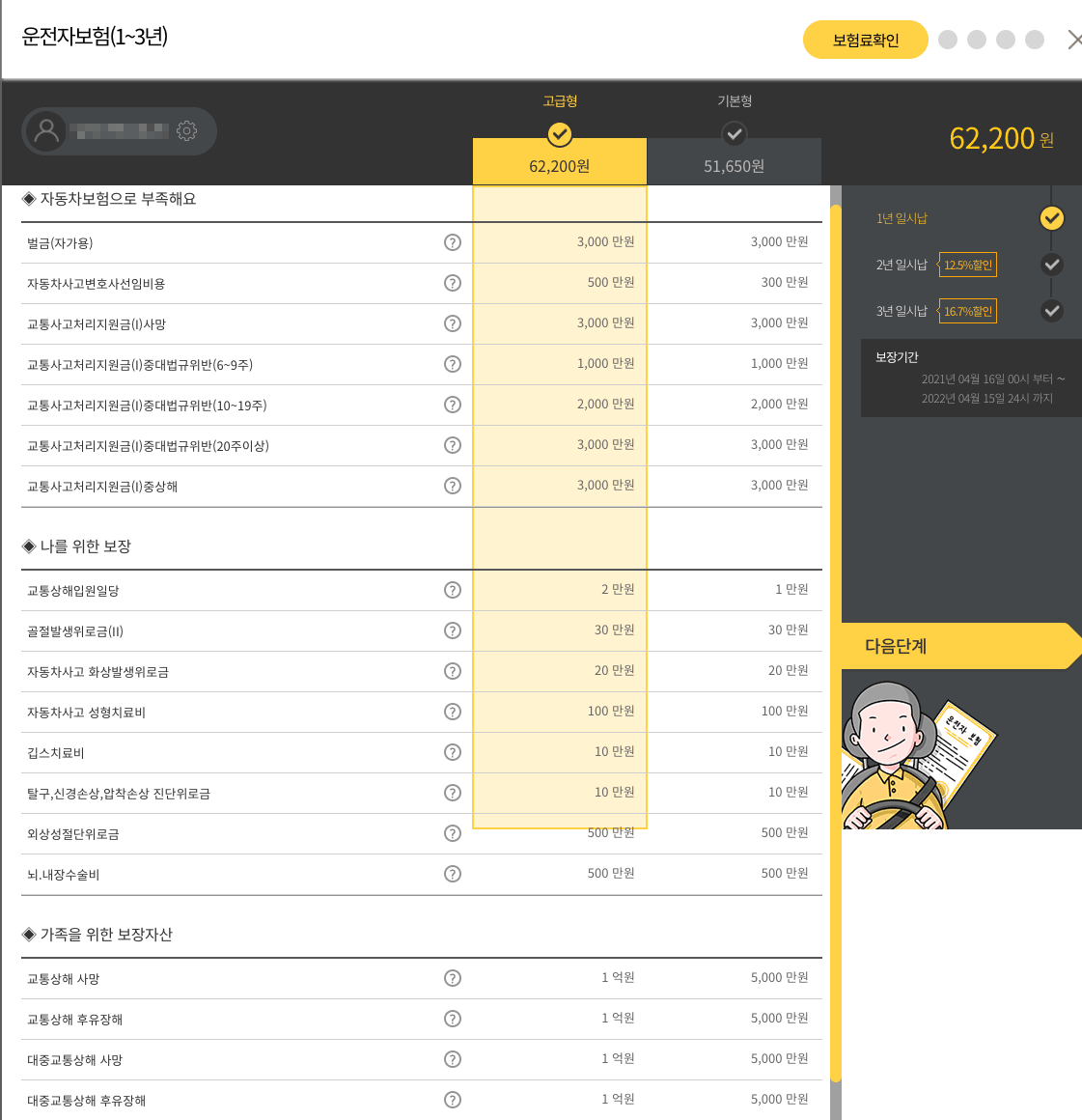Choose 2년 일시납 with 12.5% discount
The width and height of the screenshot is (1082, 1120).
1051,265
